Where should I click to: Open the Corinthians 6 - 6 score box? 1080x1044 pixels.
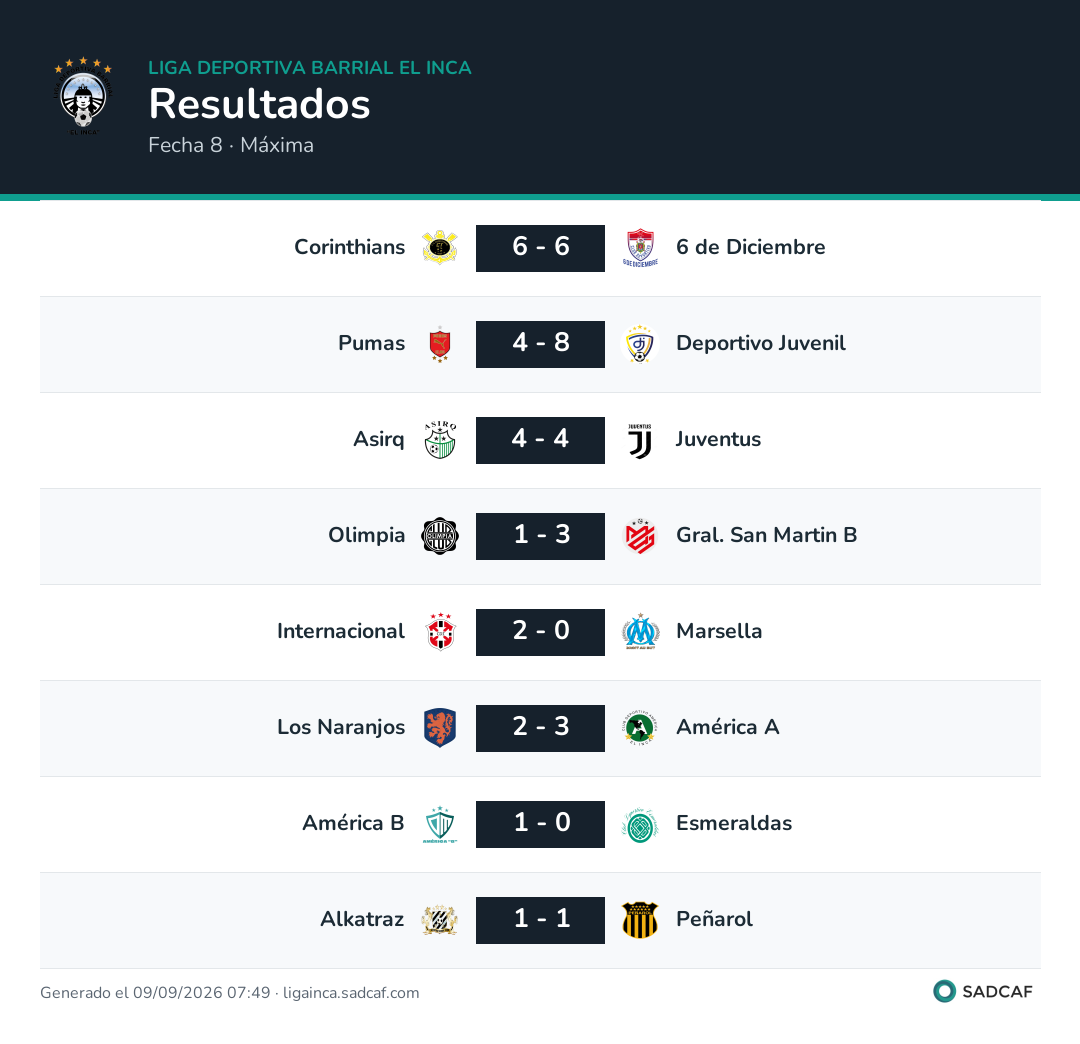[541, 248]
